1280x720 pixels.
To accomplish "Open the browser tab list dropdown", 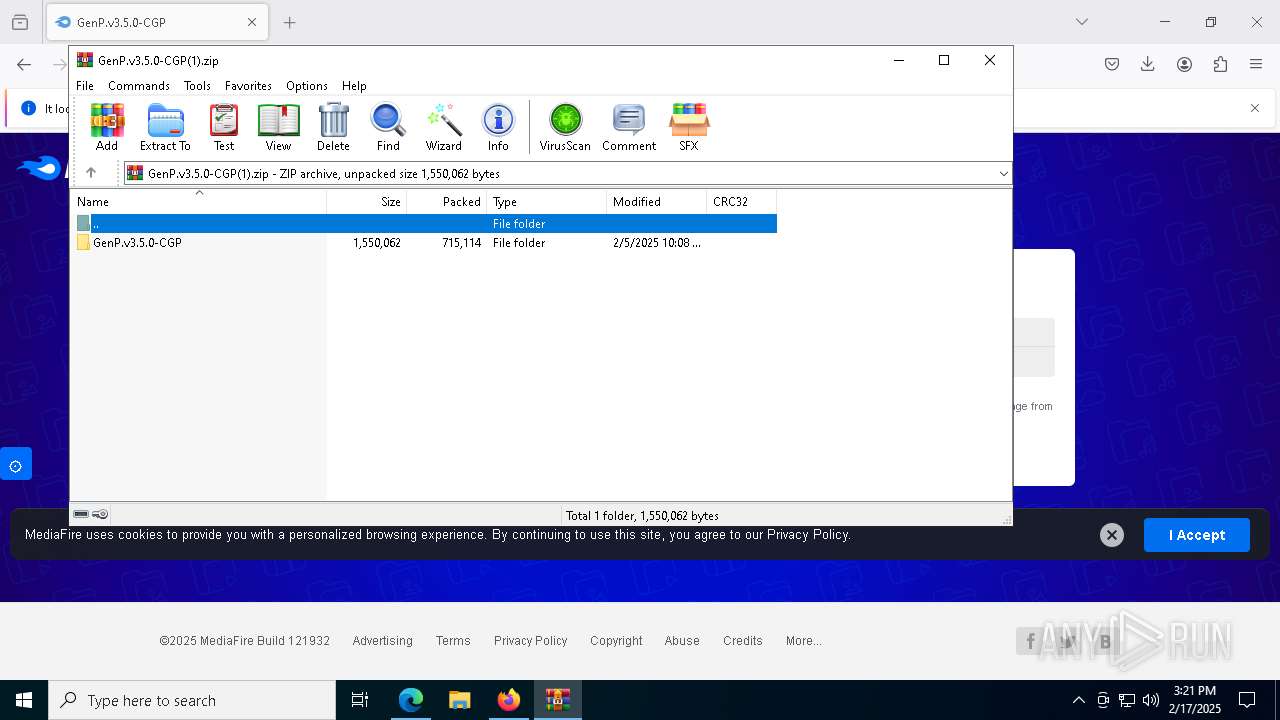I will click(1082, 22).
